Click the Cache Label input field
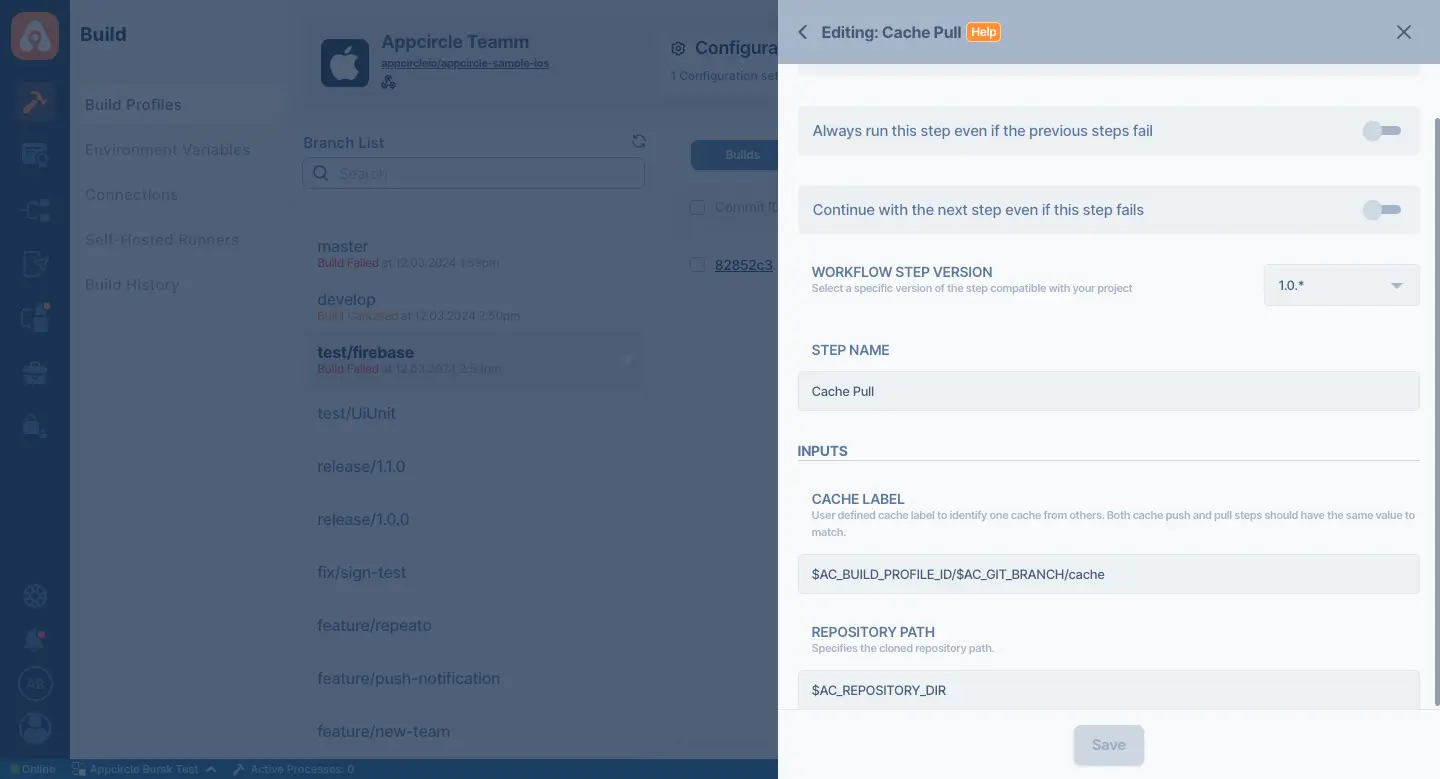The image size is (1440, 779). tap(1108, 574)
